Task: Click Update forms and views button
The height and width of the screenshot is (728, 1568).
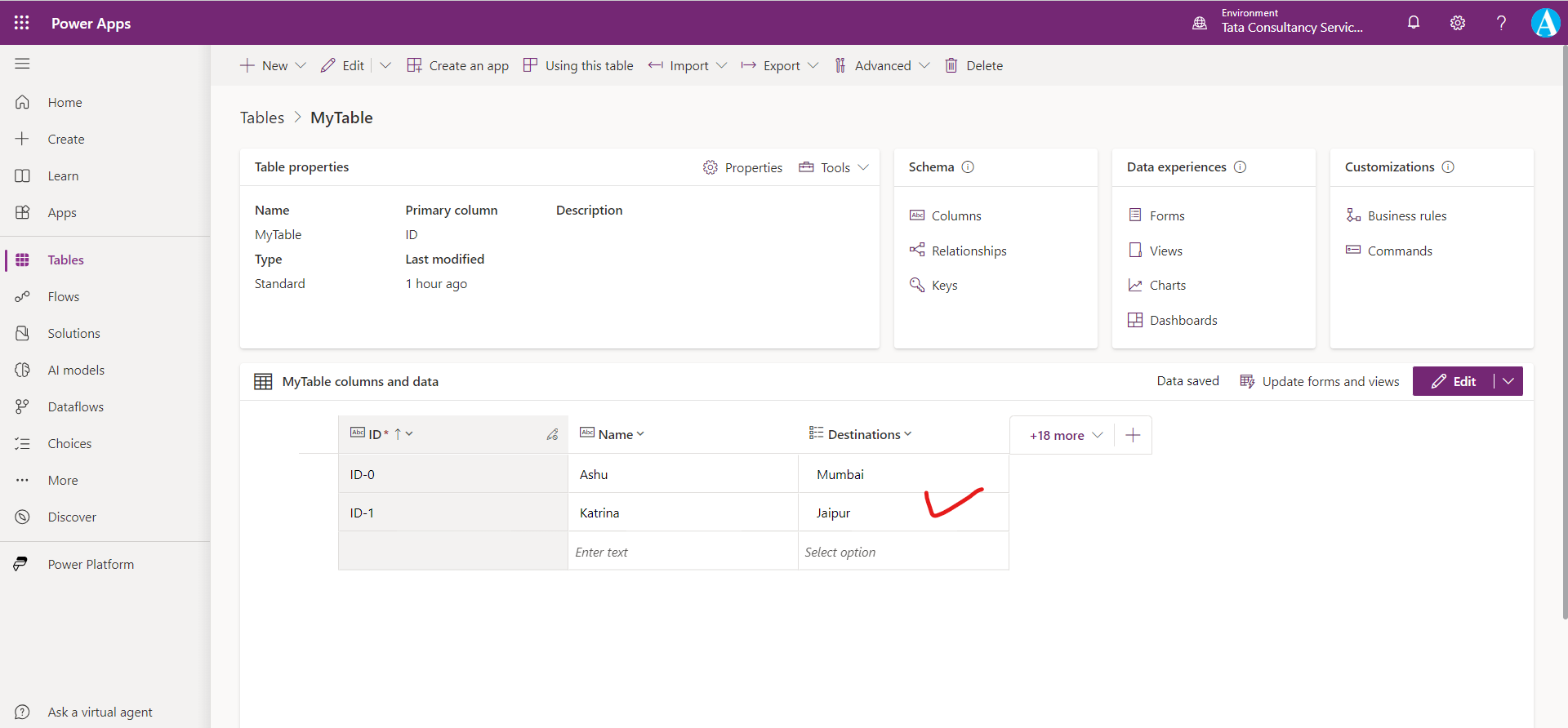Action: pyautogui.click(x=1319, y=381)
